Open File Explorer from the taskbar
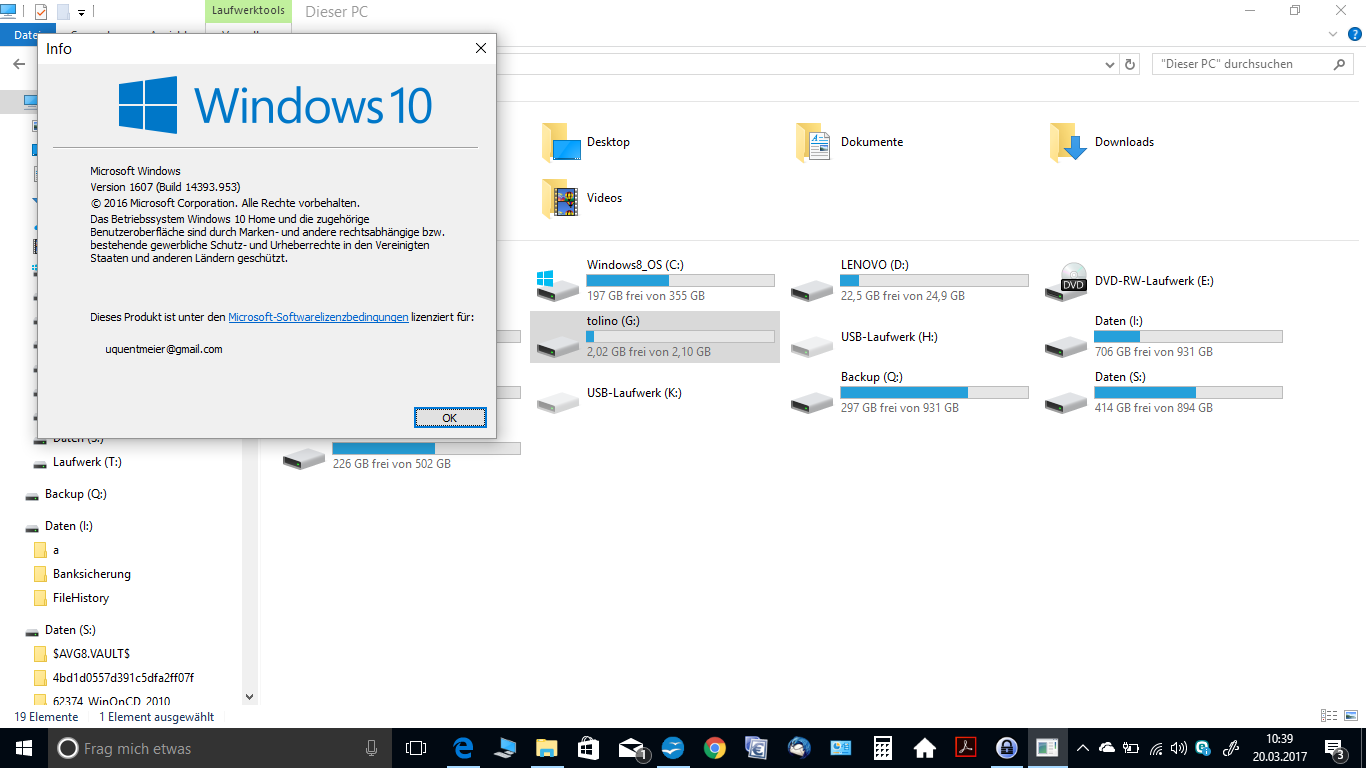This screenshot has height=768, width=1366. click(546, 748)
